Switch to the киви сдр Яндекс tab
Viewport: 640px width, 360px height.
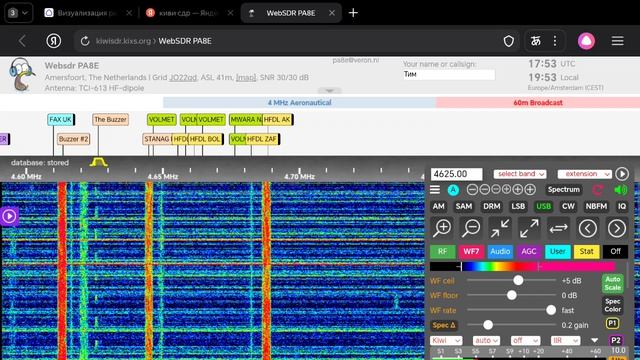click(190, 13)
